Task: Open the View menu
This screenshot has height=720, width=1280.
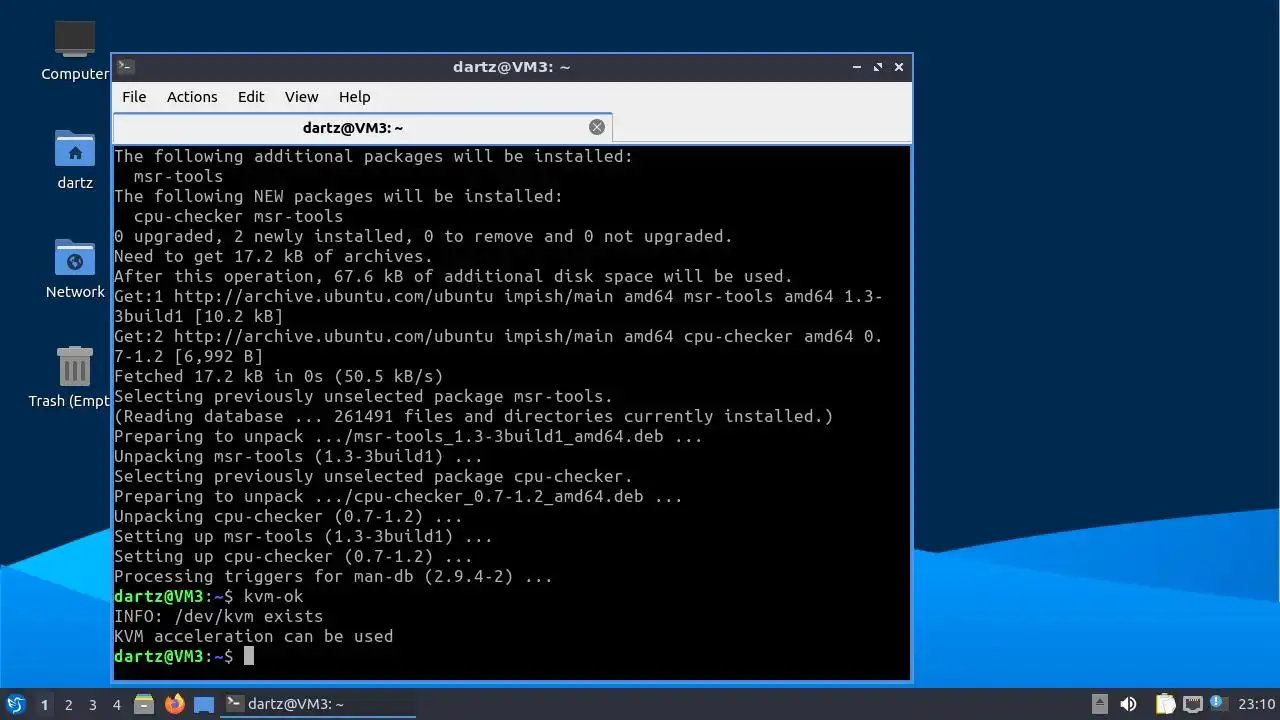Action: click(301, 97)
